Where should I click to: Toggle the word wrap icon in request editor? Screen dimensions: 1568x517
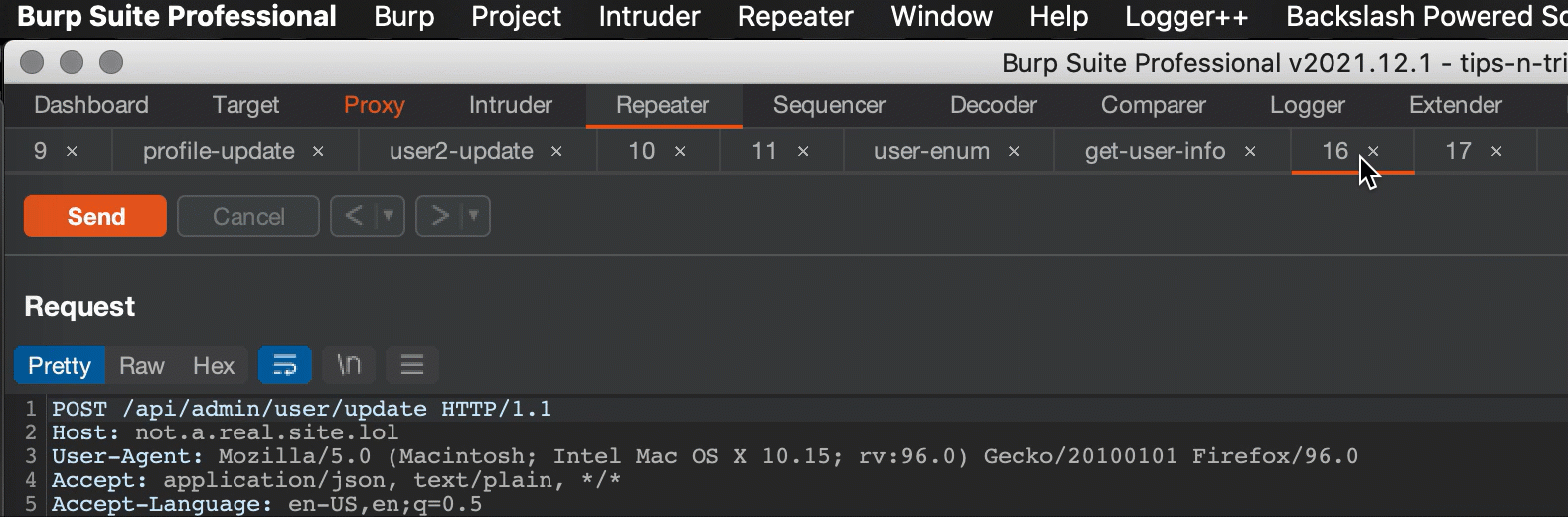[x=285, y=365]
